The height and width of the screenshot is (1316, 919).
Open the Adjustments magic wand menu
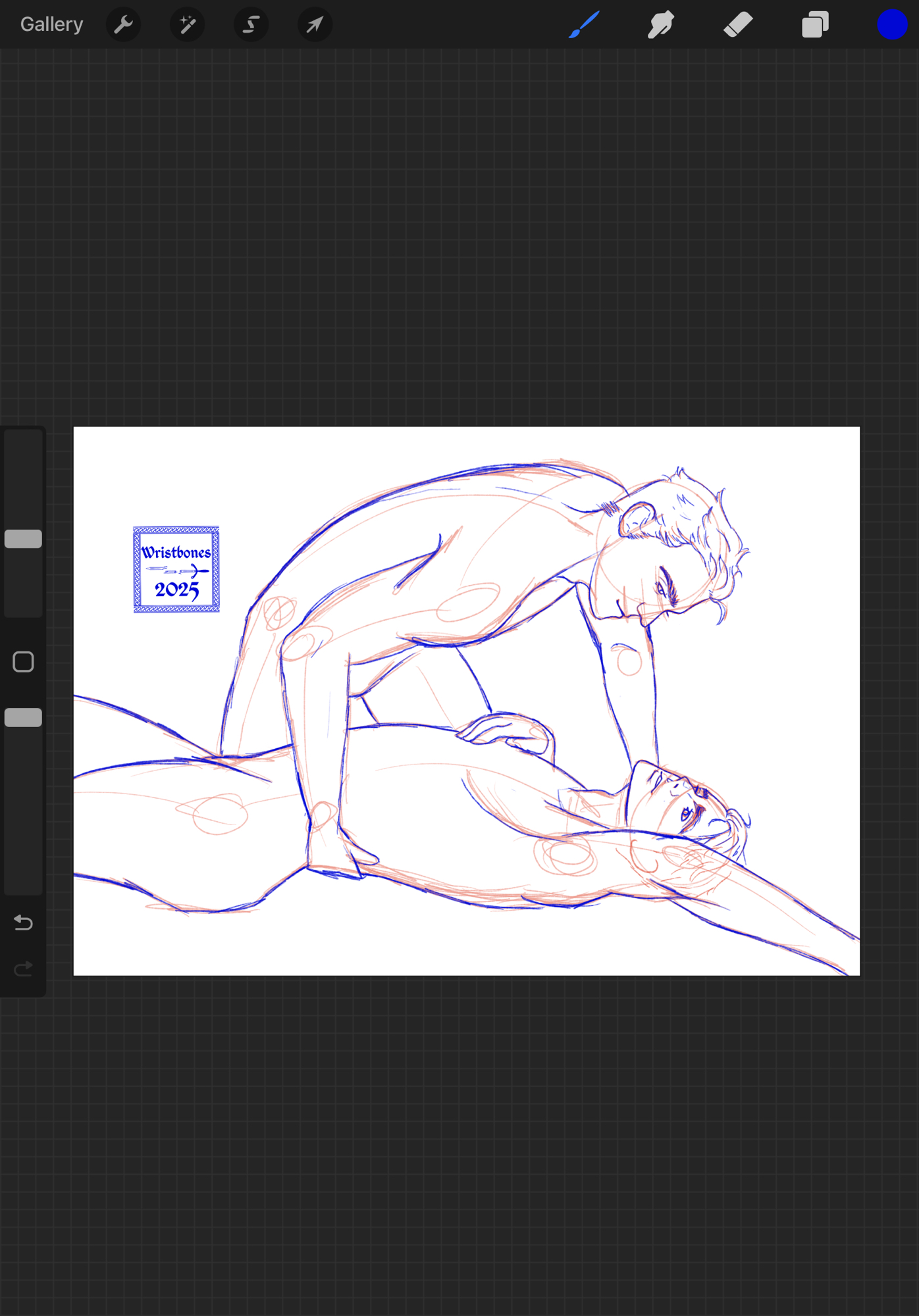click(x=187, y=24)
